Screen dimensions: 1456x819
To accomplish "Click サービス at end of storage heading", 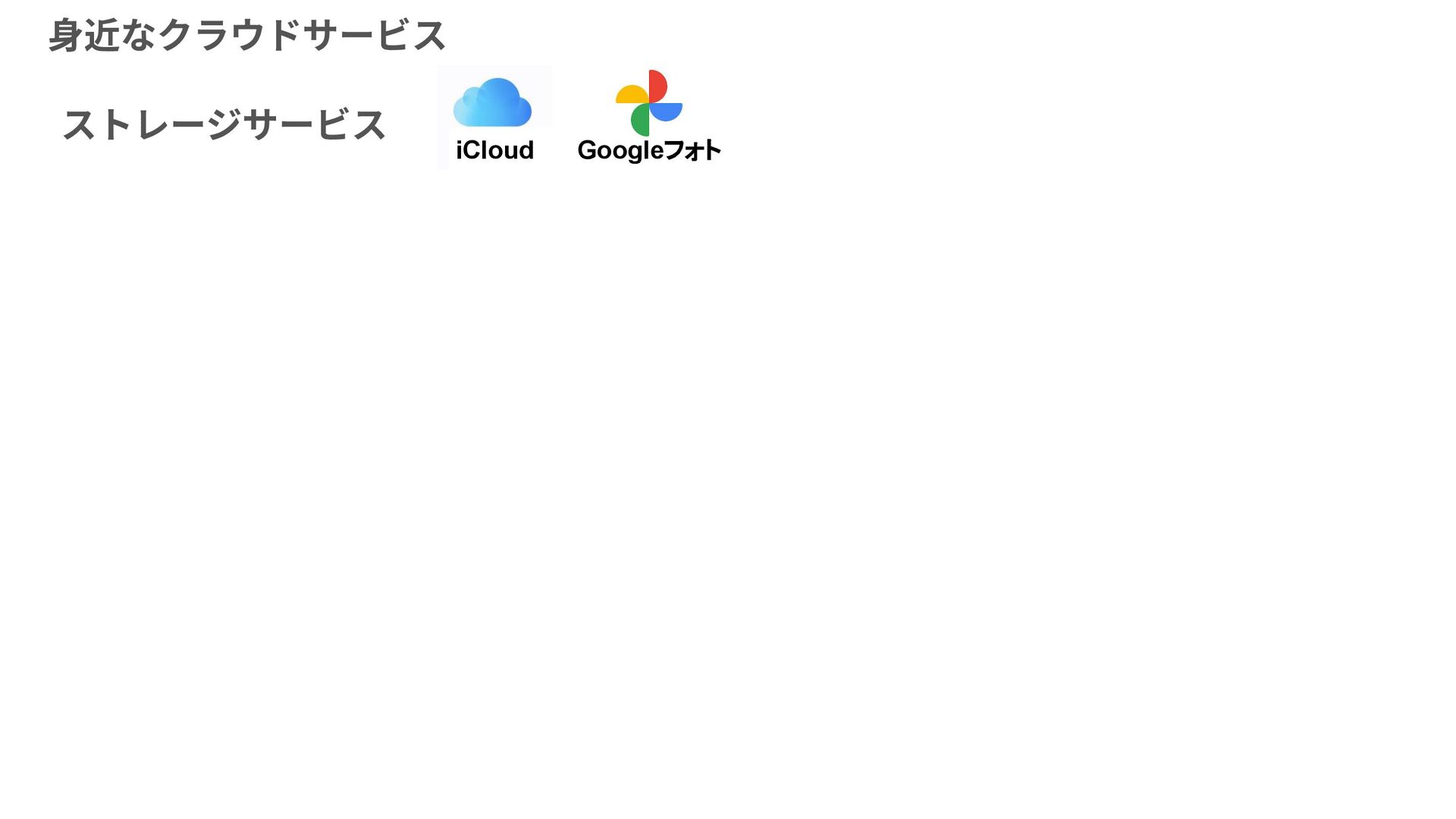I will click(x=314, y=125).
